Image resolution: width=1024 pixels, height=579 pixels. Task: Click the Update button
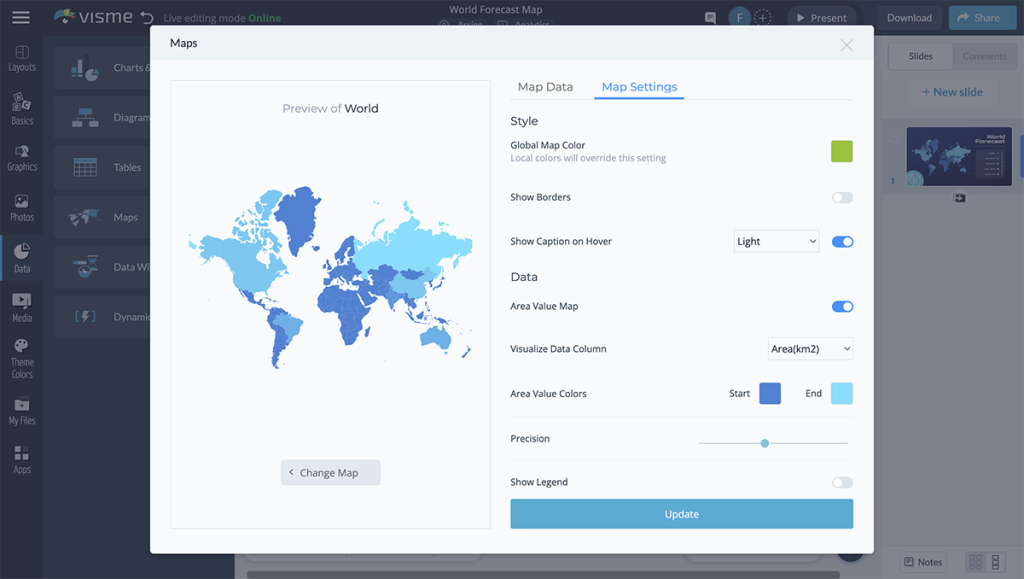pos(681,513)
